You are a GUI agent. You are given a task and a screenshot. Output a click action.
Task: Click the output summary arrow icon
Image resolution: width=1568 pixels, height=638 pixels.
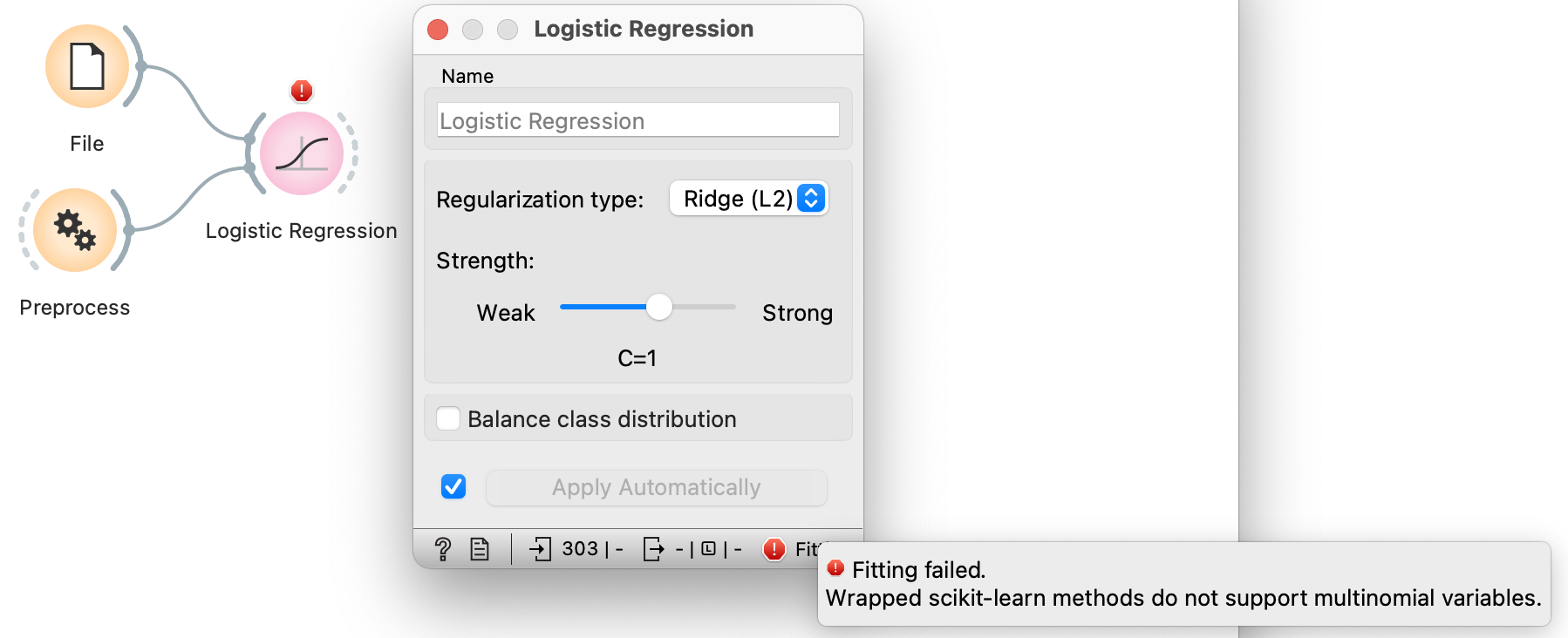tap(652, 548)
